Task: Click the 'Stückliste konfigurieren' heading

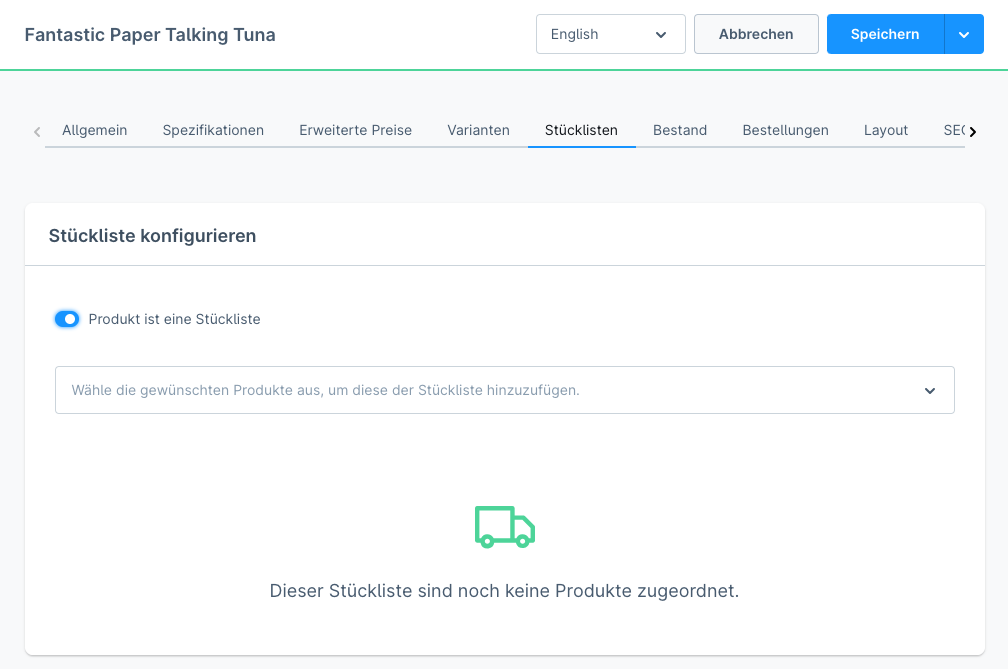Action: 152,236
